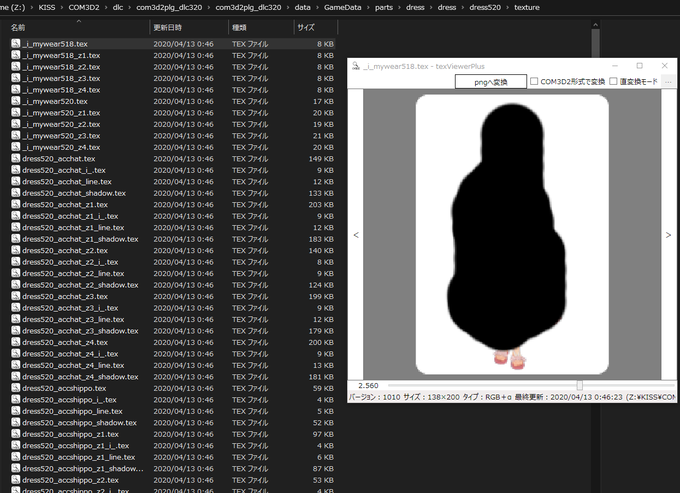The width and height of the screenshot is (680, 493).
Task: Go to the KISS folder in breadcrumb
Action: click(x=47, y=7)
